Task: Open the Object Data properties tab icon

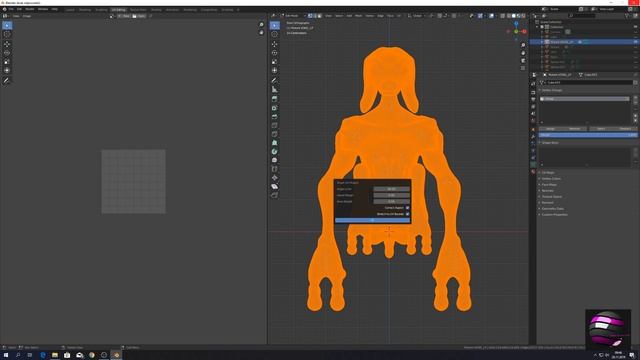Action: coord(533,164)
